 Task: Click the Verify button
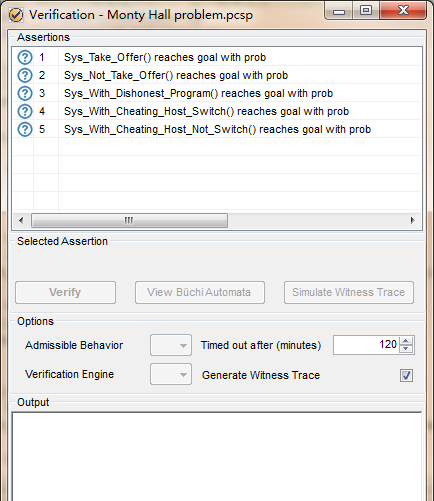point(65,292)
